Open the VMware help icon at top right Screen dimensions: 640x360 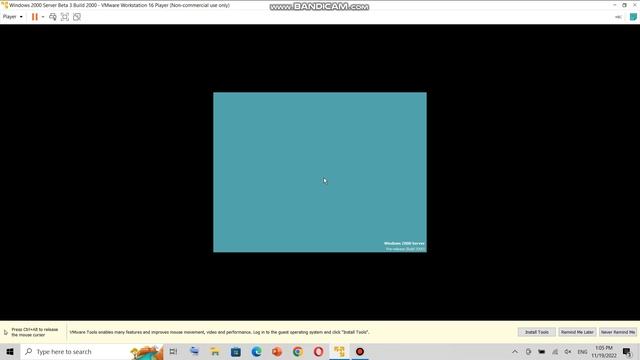633,17
